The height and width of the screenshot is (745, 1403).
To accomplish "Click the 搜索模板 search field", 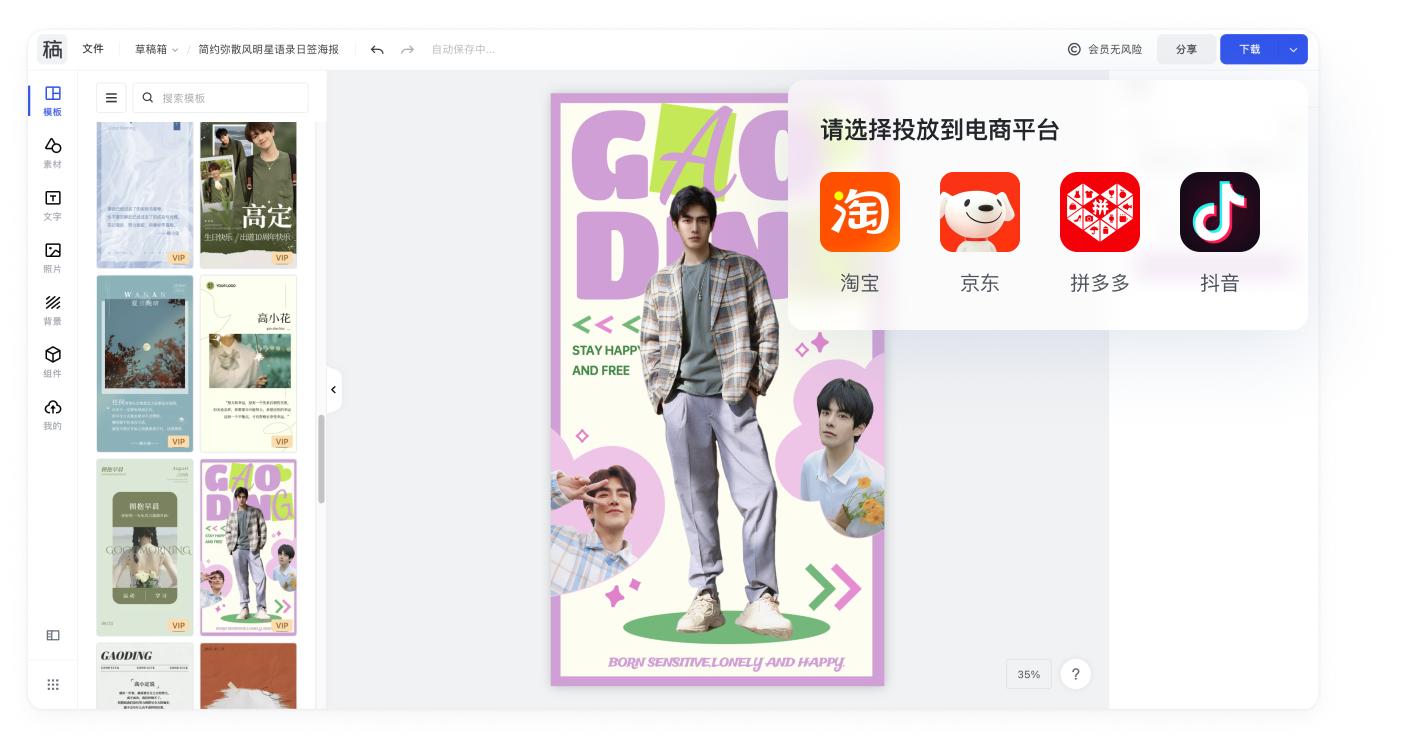I will coord(220,98).
